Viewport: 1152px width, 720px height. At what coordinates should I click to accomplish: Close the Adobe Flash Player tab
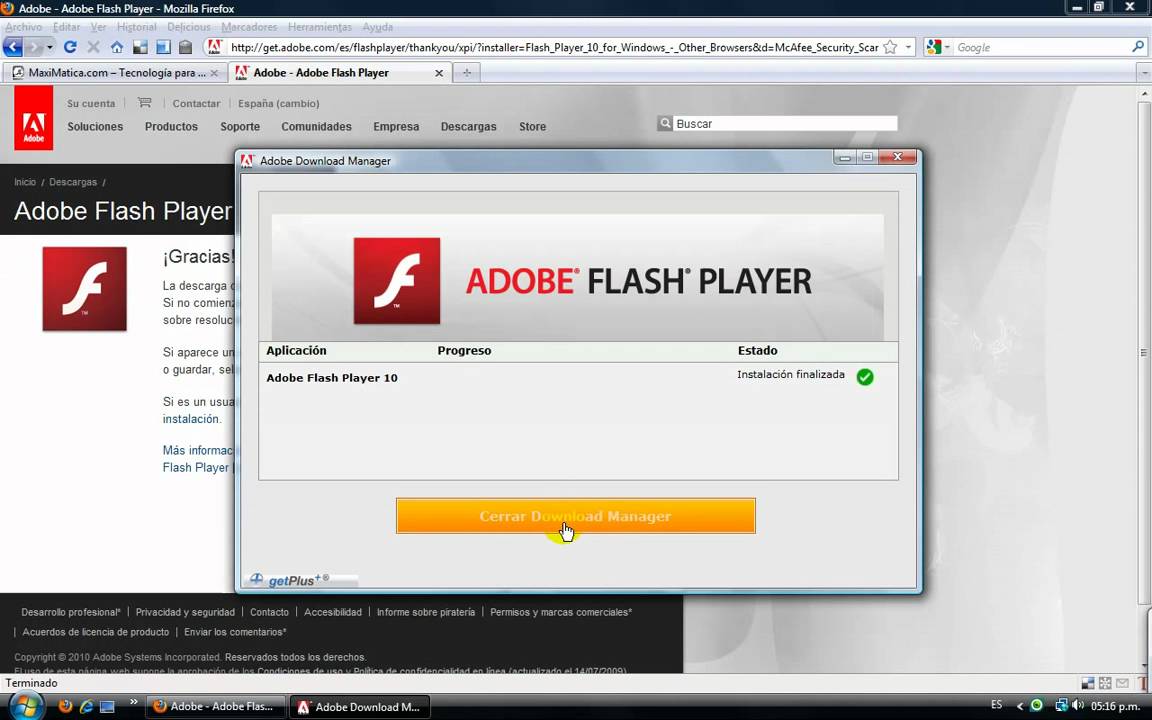point(439,73)
